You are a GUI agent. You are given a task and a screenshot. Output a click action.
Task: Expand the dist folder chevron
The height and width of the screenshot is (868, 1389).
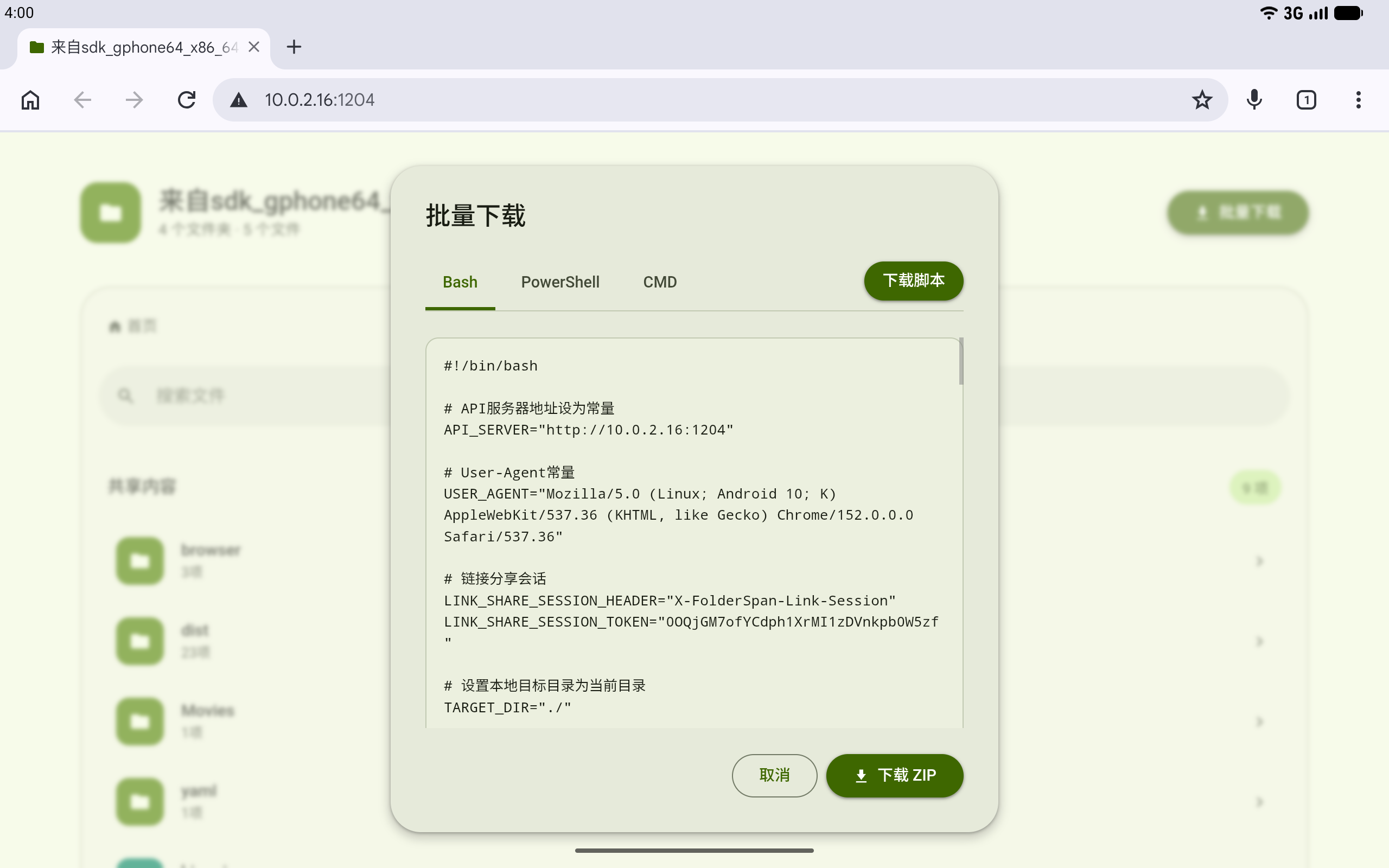coord(1259,641)
